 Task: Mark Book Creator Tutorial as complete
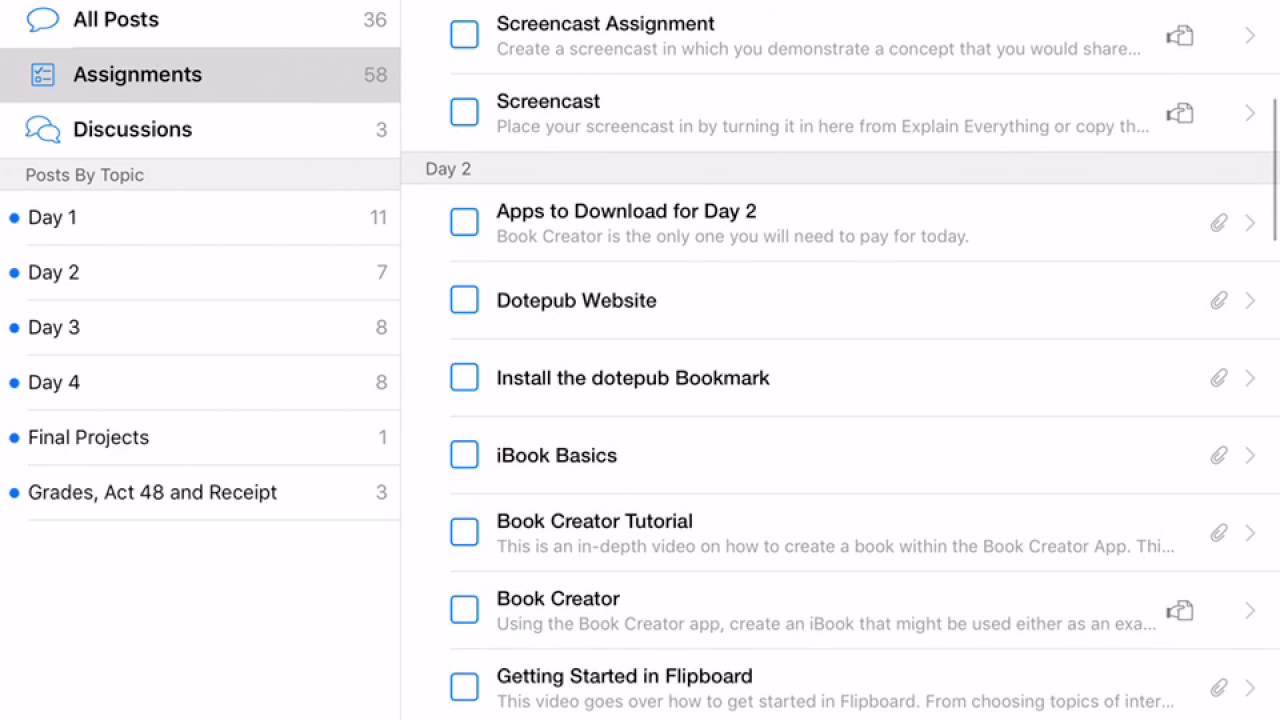464,532
